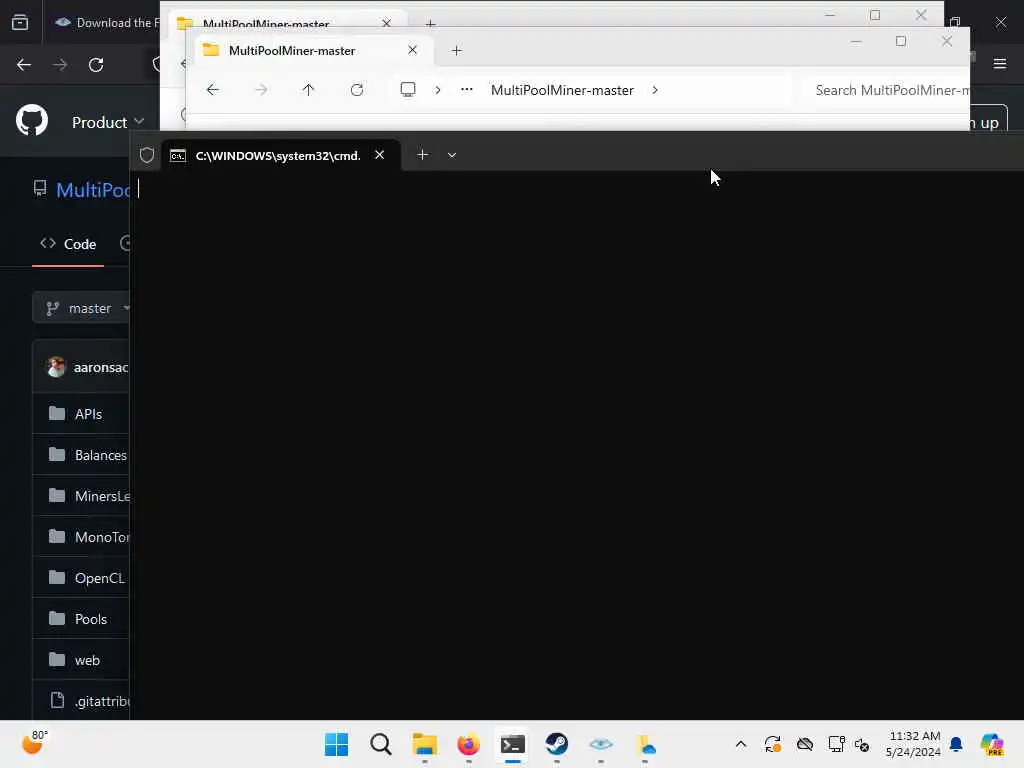
Task: Open aaronsac author profile link
Action: point(101,367)
